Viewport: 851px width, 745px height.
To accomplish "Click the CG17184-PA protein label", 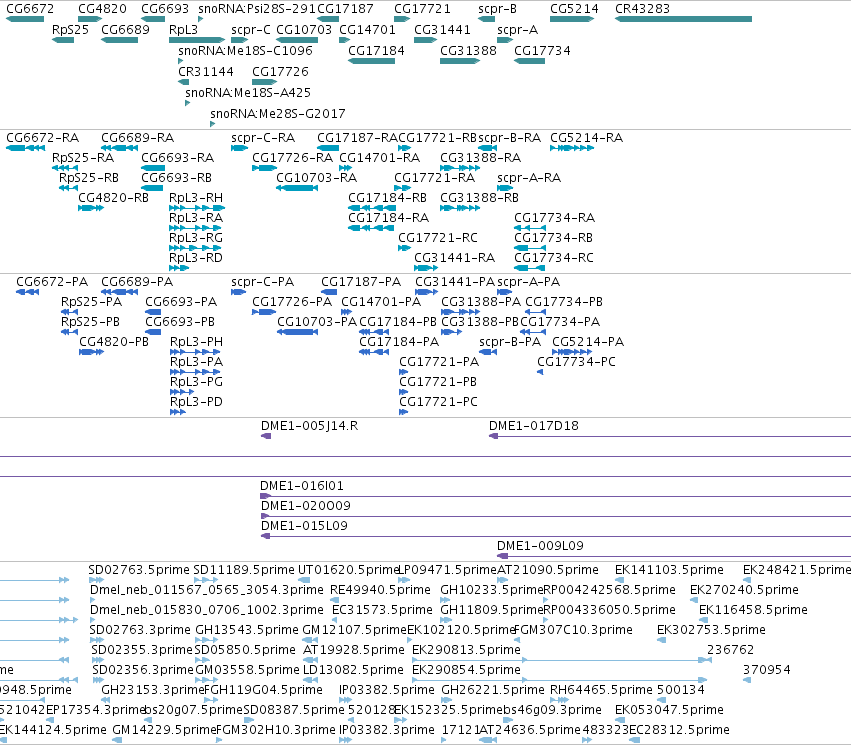I will coord(399,342).
